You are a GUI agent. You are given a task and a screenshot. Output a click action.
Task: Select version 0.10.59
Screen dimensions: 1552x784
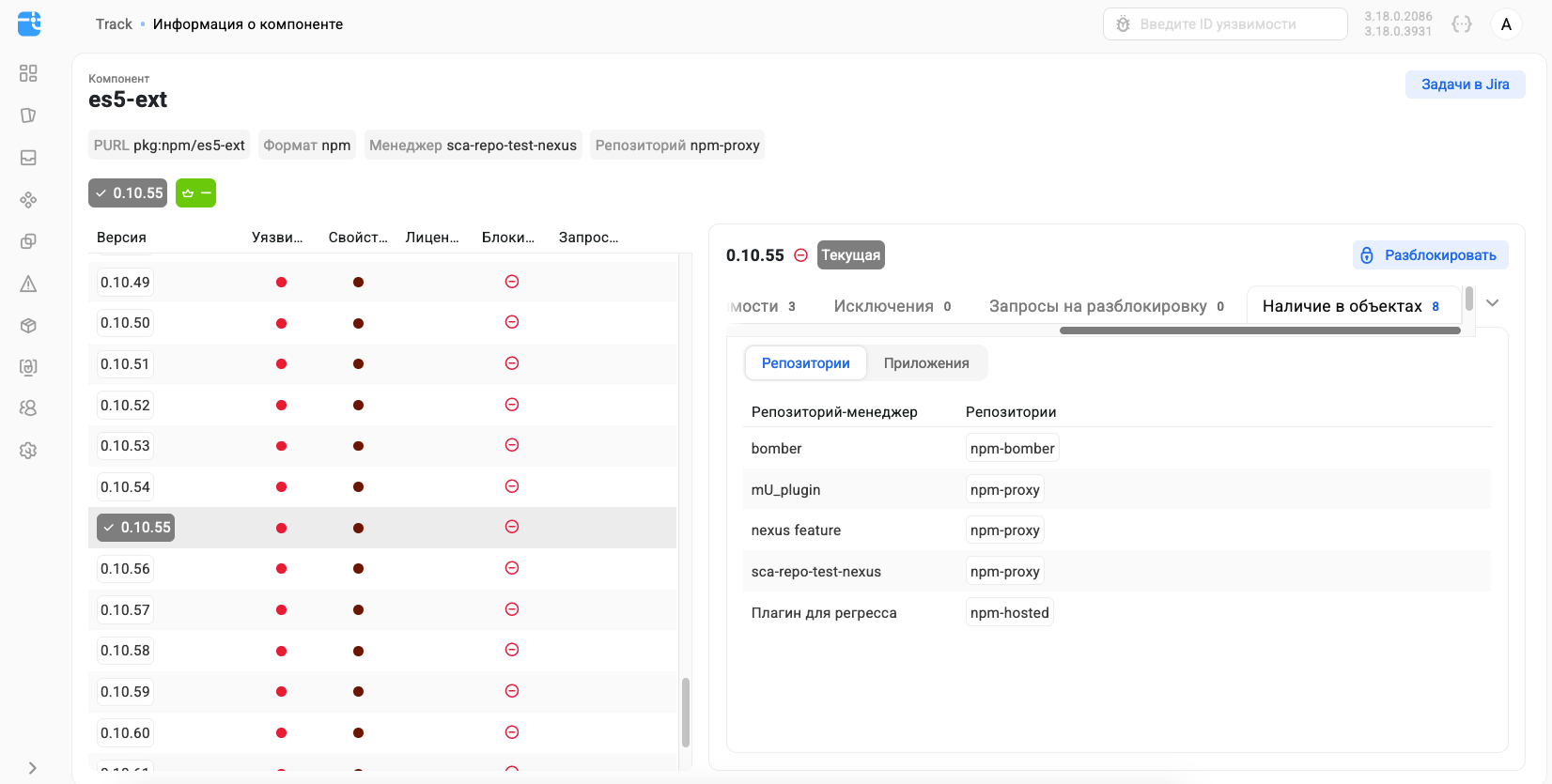pos(125,692)
